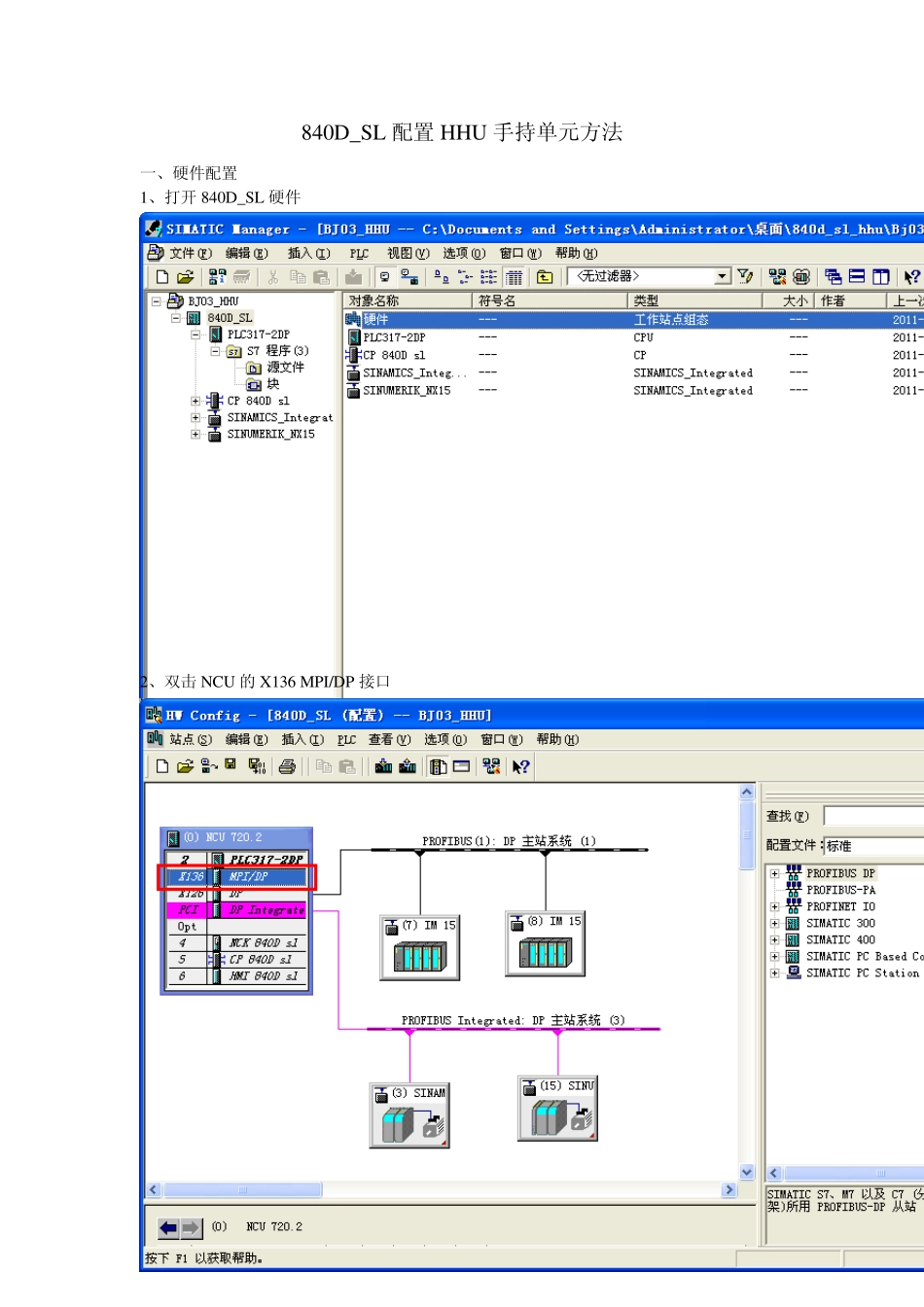Click New station icon in HW Config toolbar
Image resolution: width=924 pixels, height=1307 pixels.
162,766
